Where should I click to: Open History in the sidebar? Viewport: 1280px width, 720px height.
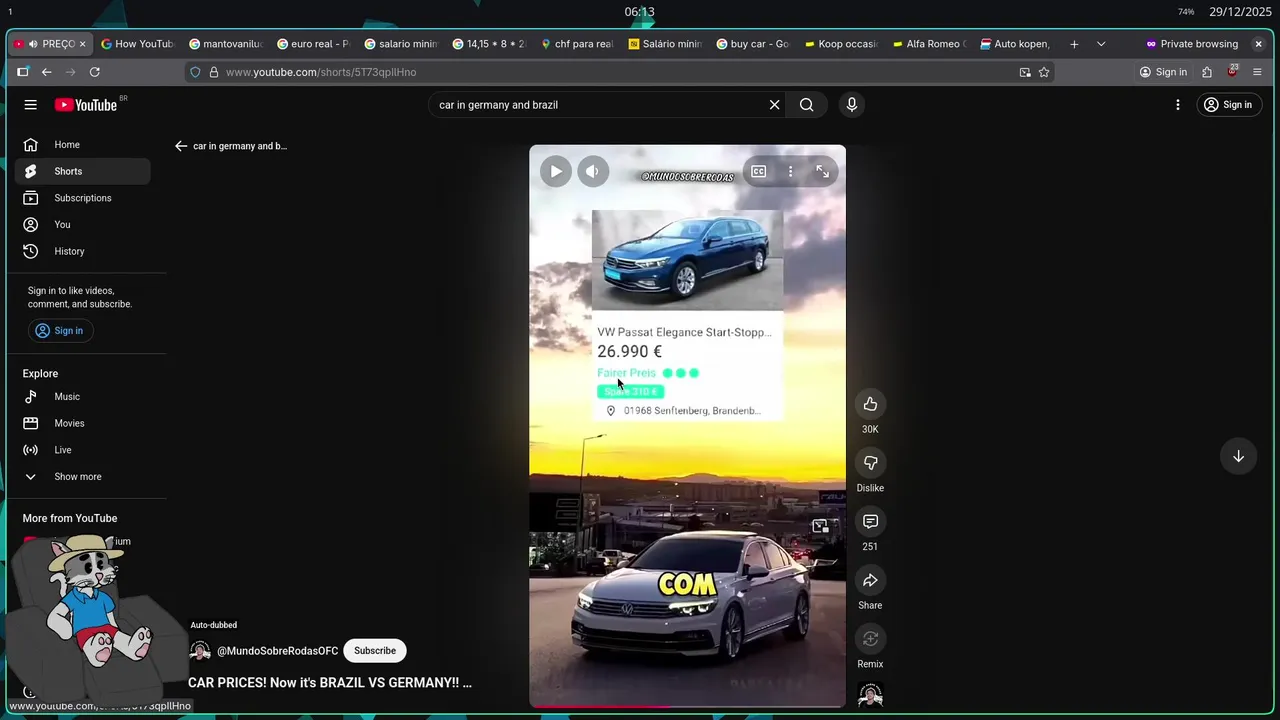pos(82,251)
